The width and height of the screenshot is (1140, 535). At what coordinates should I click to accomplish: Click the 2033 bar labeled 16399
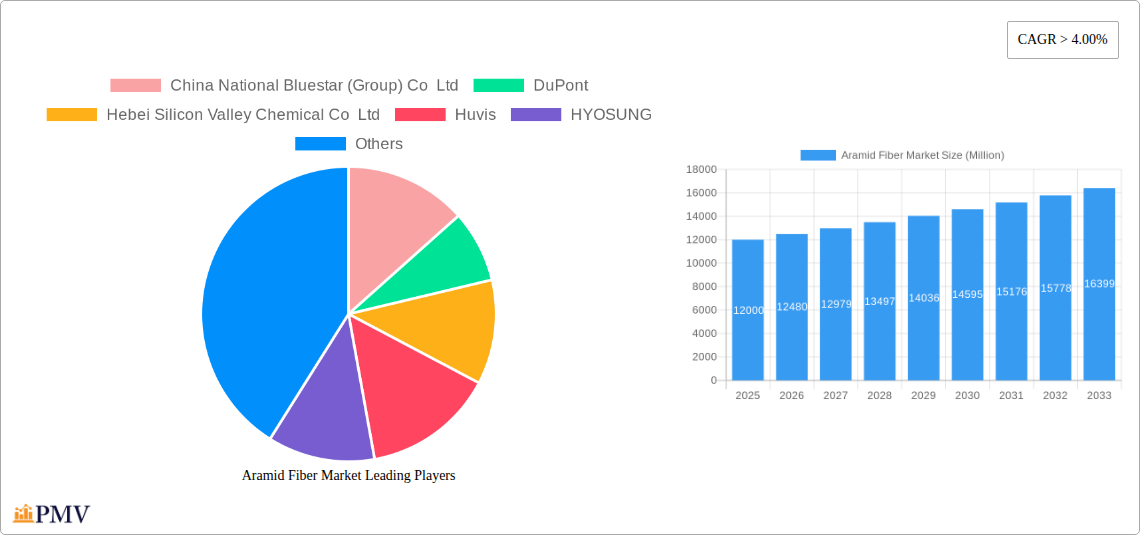pos(1099,284)
